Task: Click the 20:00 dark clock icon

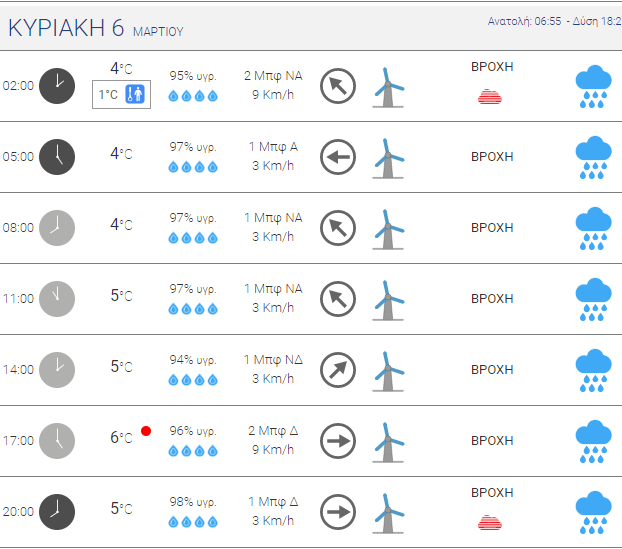Action: pos(57,512)
